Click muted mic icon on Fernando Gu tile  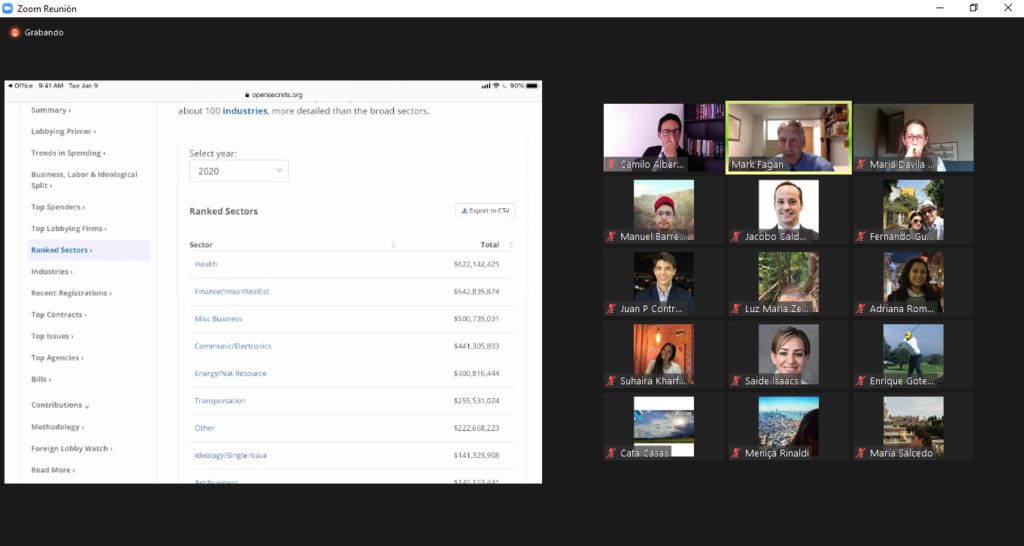point(861,236)
